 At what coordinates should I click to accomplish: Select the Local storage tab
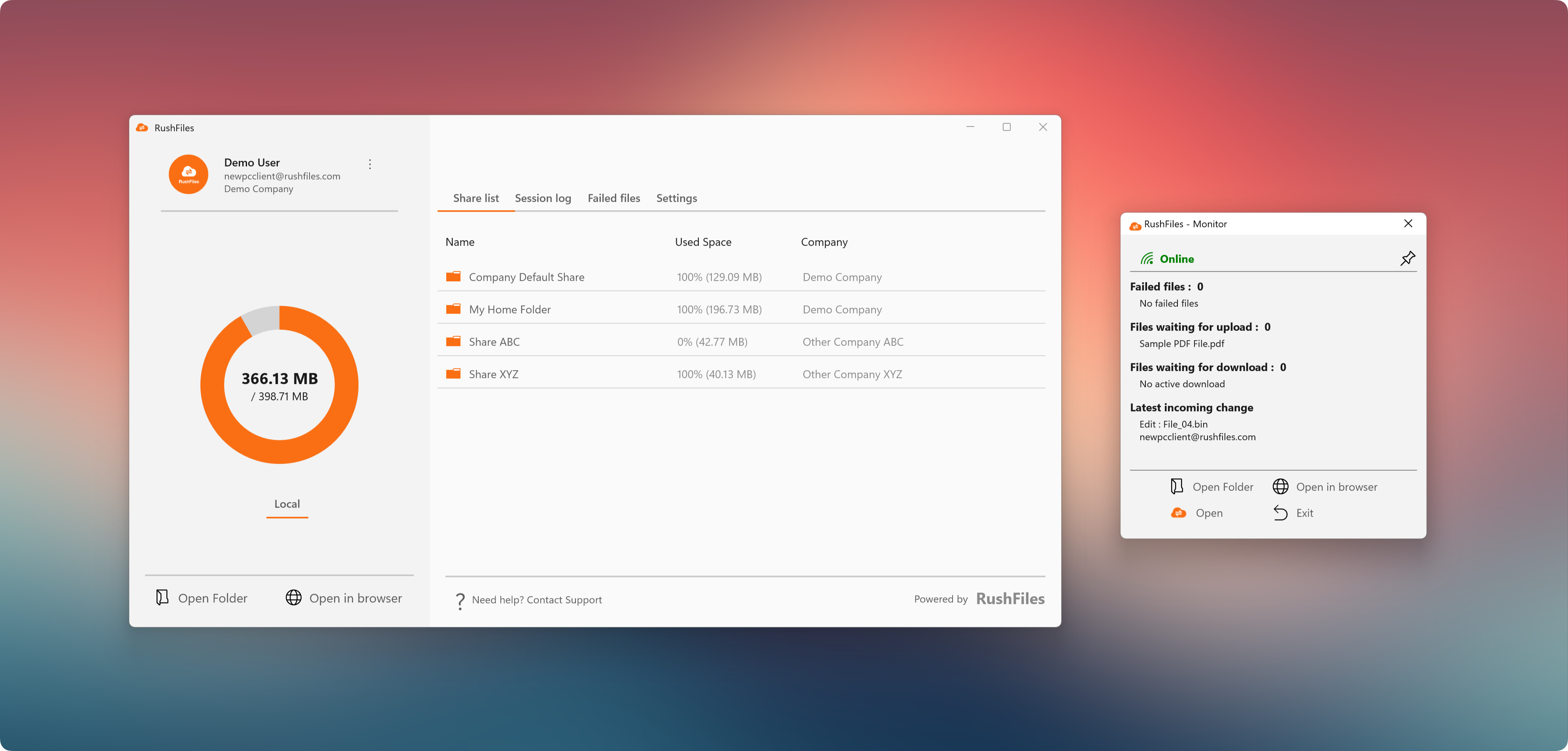click(287, 504)
